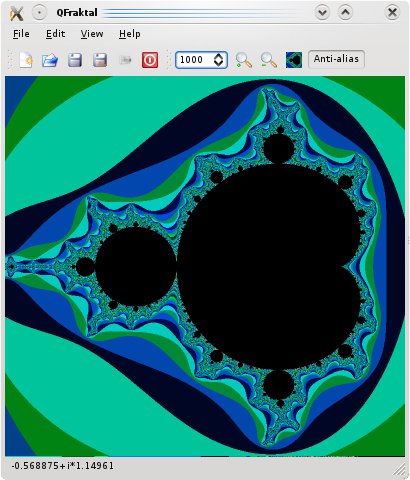Screen dimensions: 410x480
Task: Click the window resize grip in the corner
Action: coord(399,469)
